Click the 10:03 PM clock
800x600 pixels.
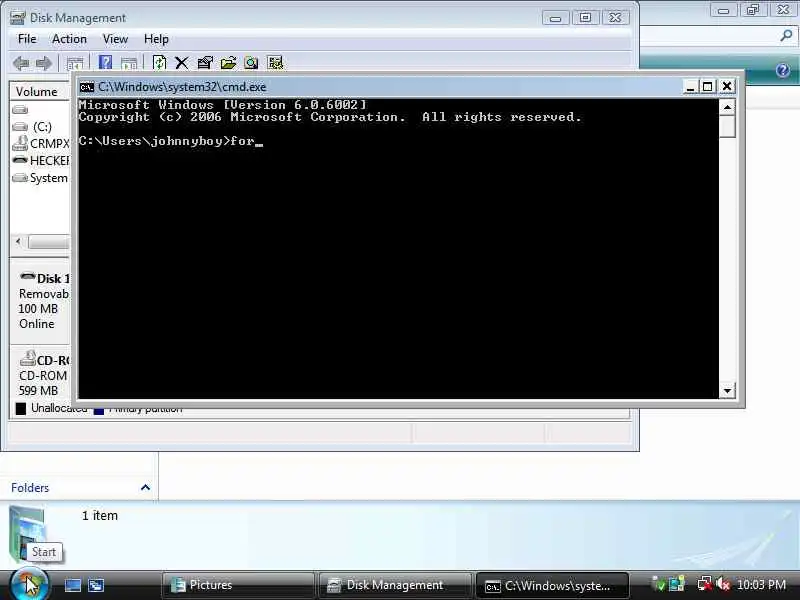click(x=761, y=584)
